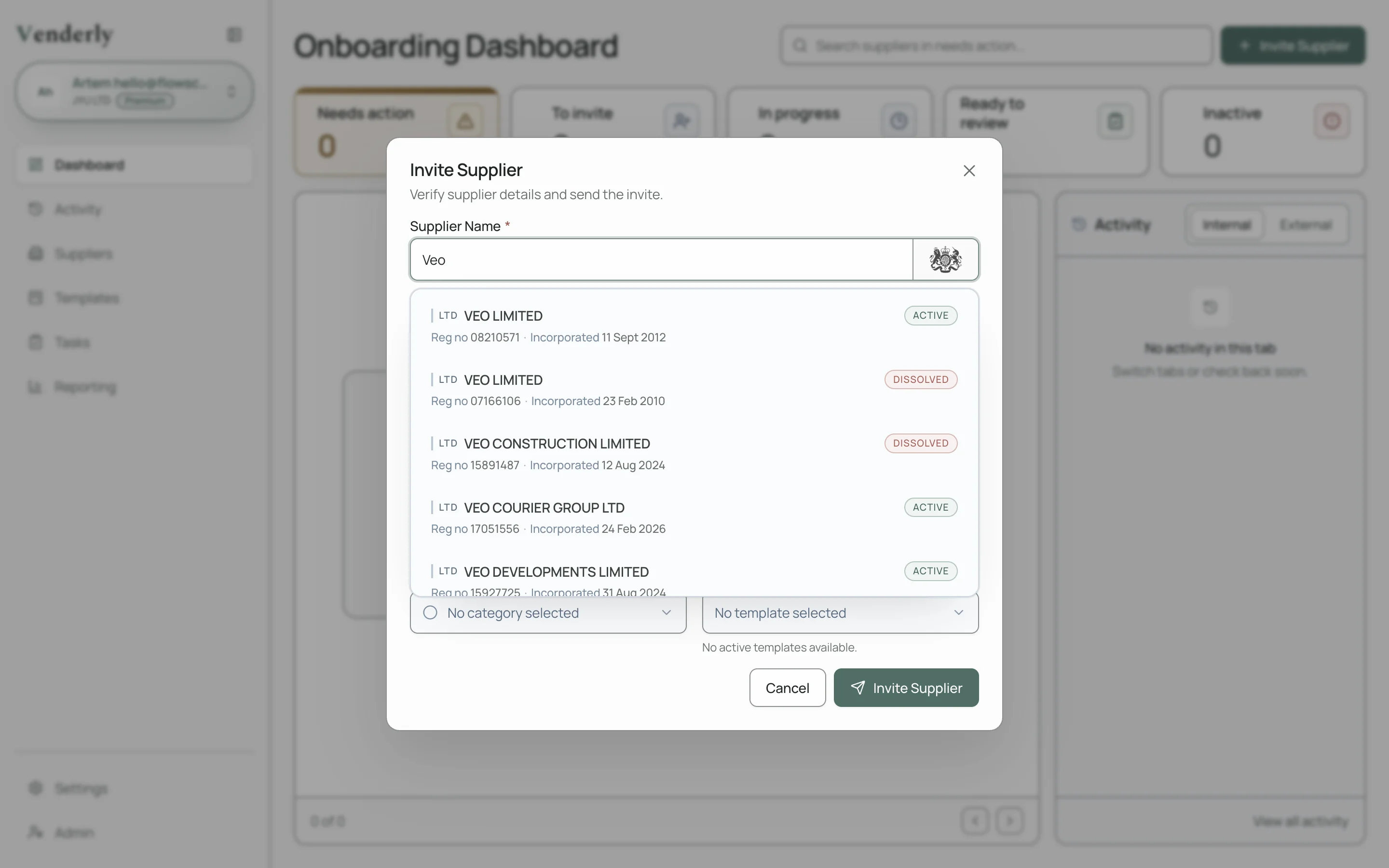Screen dimensions: 1389x868
Task: Click the stop icon on the Inactive card
Action: (x=1332, y=121)
